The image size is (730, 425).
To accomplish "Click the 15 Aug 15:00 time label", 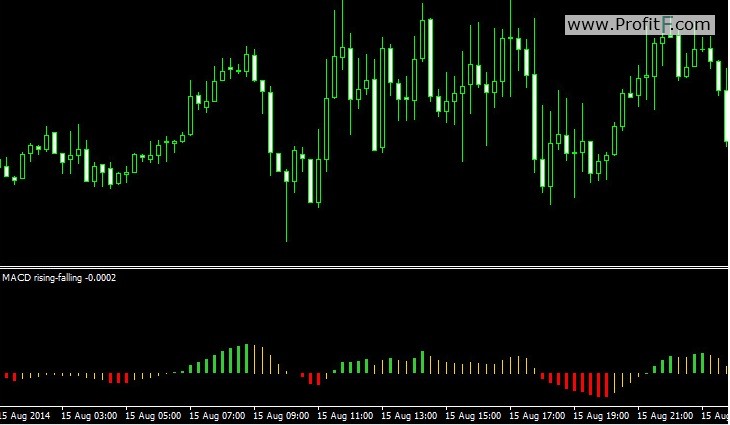I will (473, 415).
